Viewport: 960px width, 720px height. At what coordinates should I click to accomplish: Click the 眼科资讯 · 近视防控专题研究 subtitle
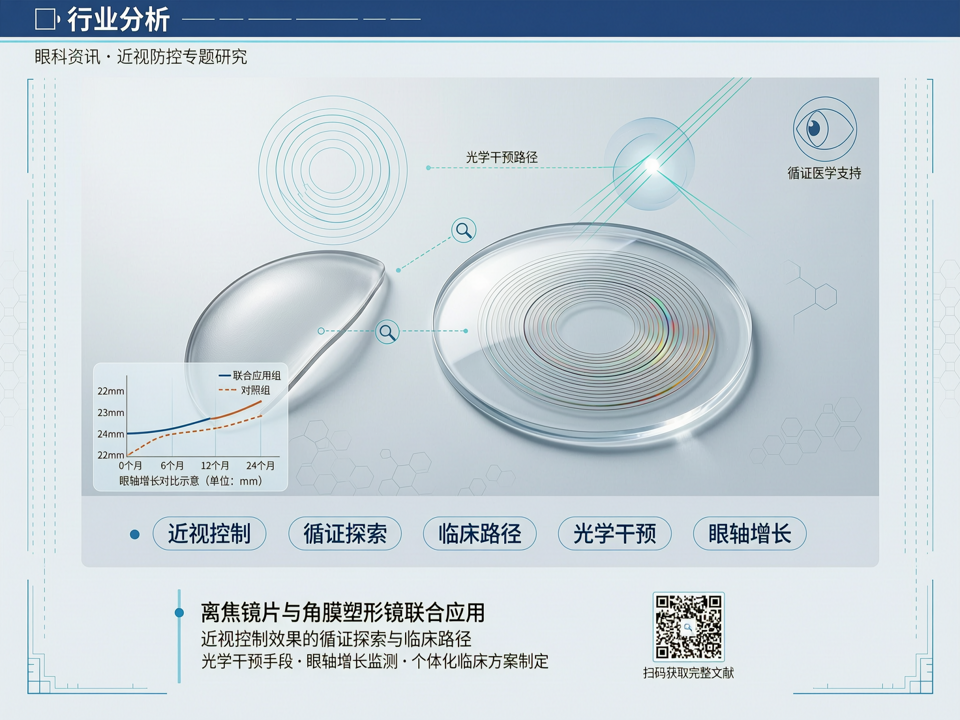pos(141,57)
